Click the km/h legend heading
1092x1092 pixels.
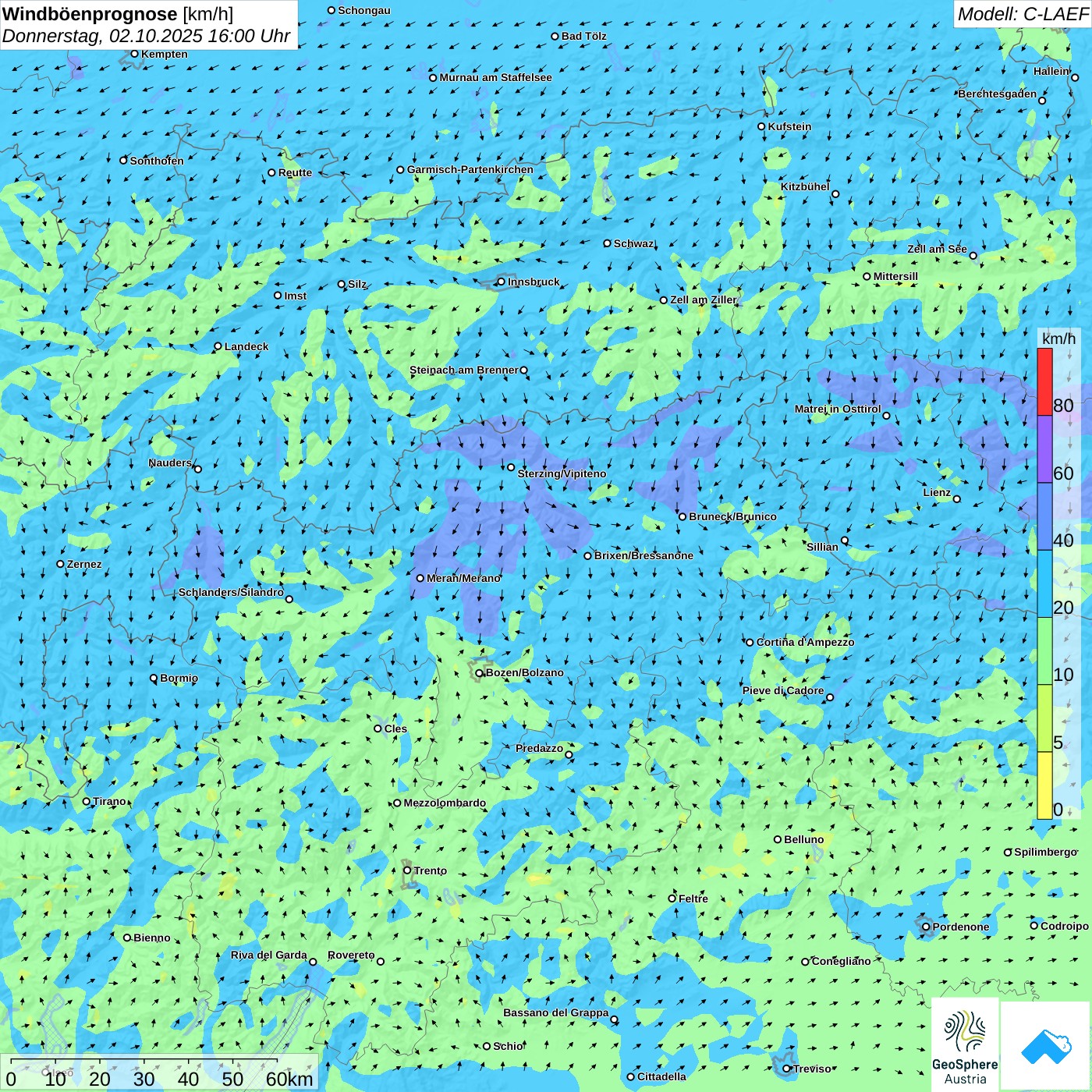point(1058,339)
